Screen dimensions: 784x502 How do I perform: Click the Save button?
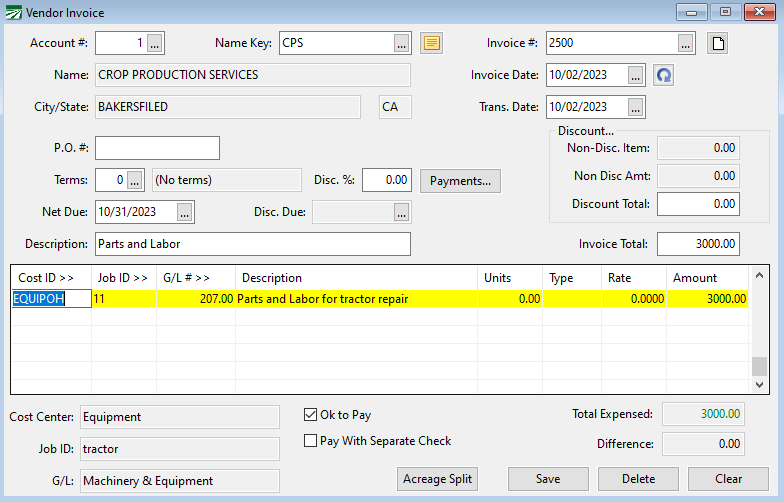tap(548, 479)
